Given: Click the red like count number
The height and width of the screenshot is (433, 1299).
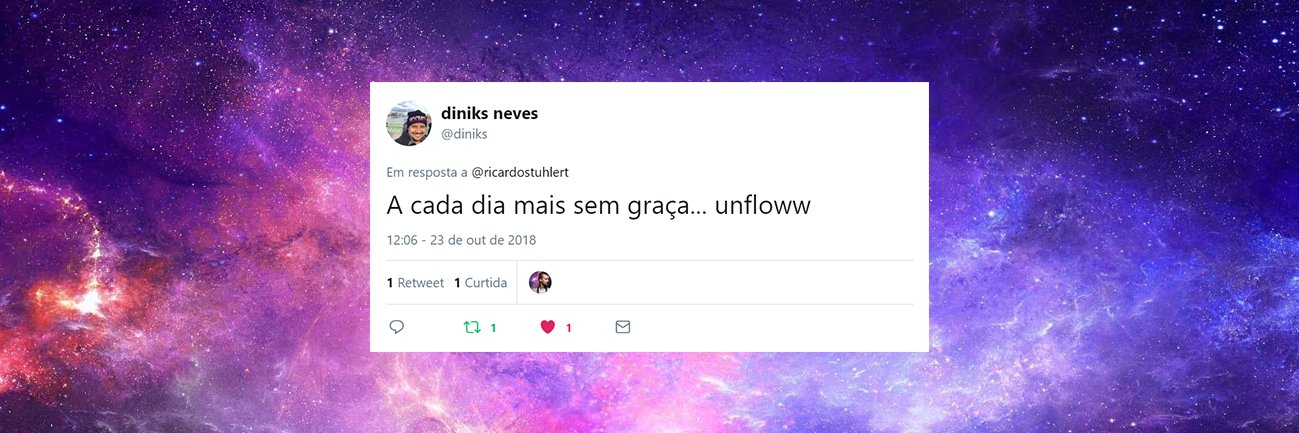Looking at the screenshot, I should [569, 328].
